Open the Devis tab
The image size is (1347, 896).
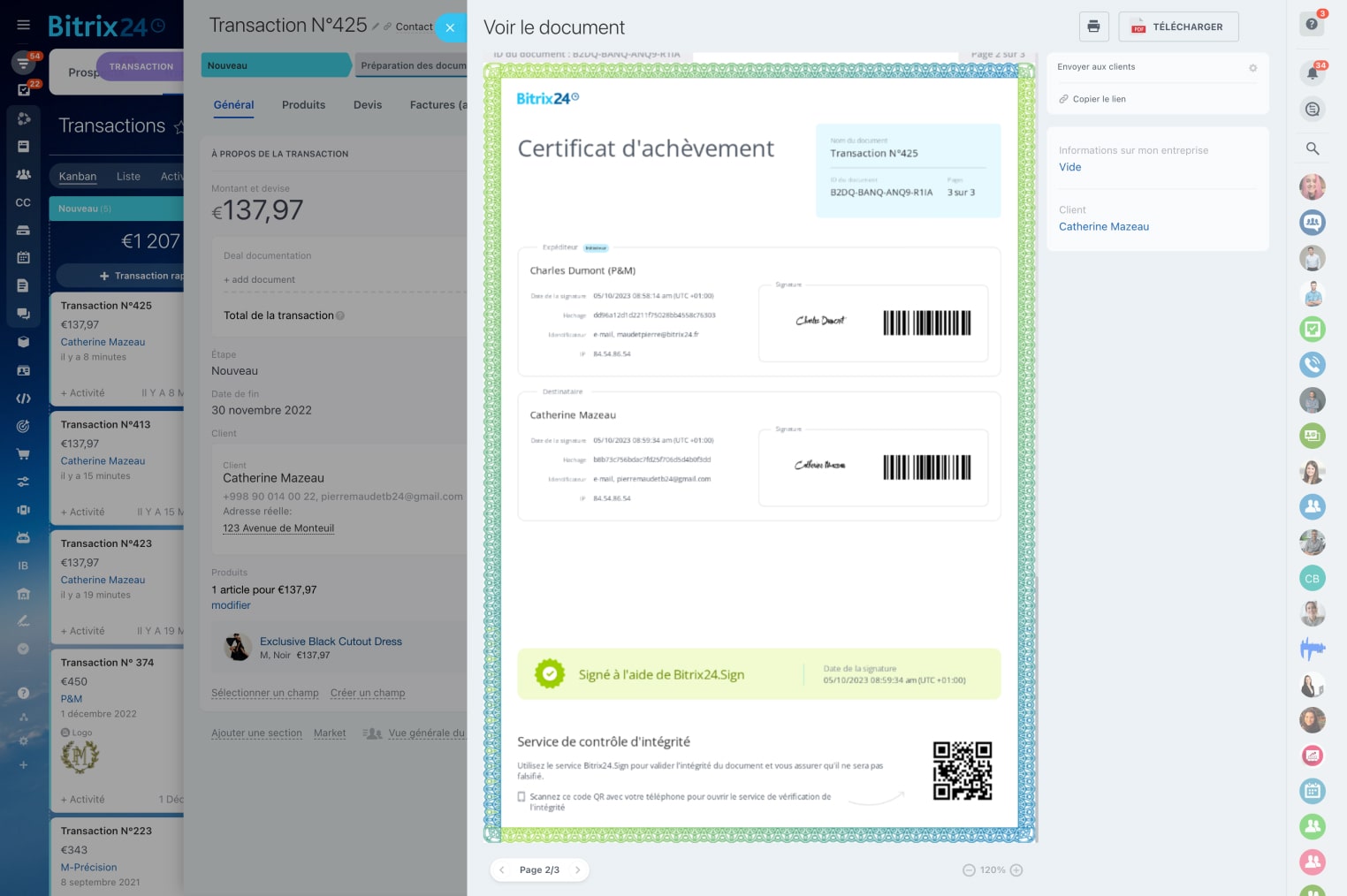coord(368,105)
